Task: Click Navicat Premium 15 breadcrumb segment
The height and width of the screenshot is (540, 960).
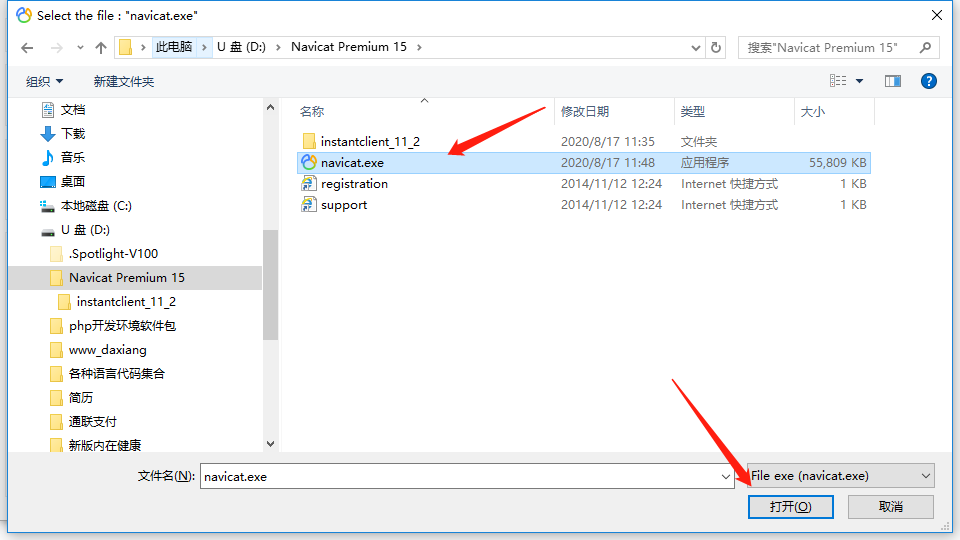Action: point(349,47)
